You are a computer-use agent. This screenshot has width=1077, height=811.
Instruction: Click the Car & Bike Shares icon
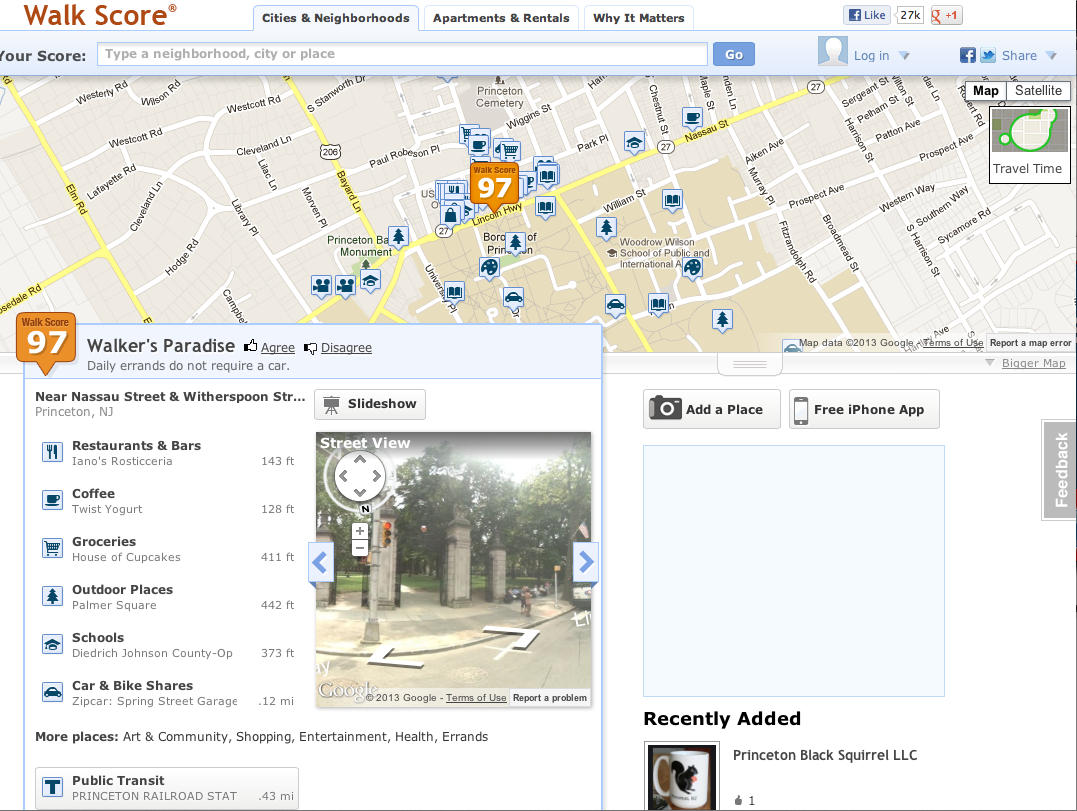(52, 692)
